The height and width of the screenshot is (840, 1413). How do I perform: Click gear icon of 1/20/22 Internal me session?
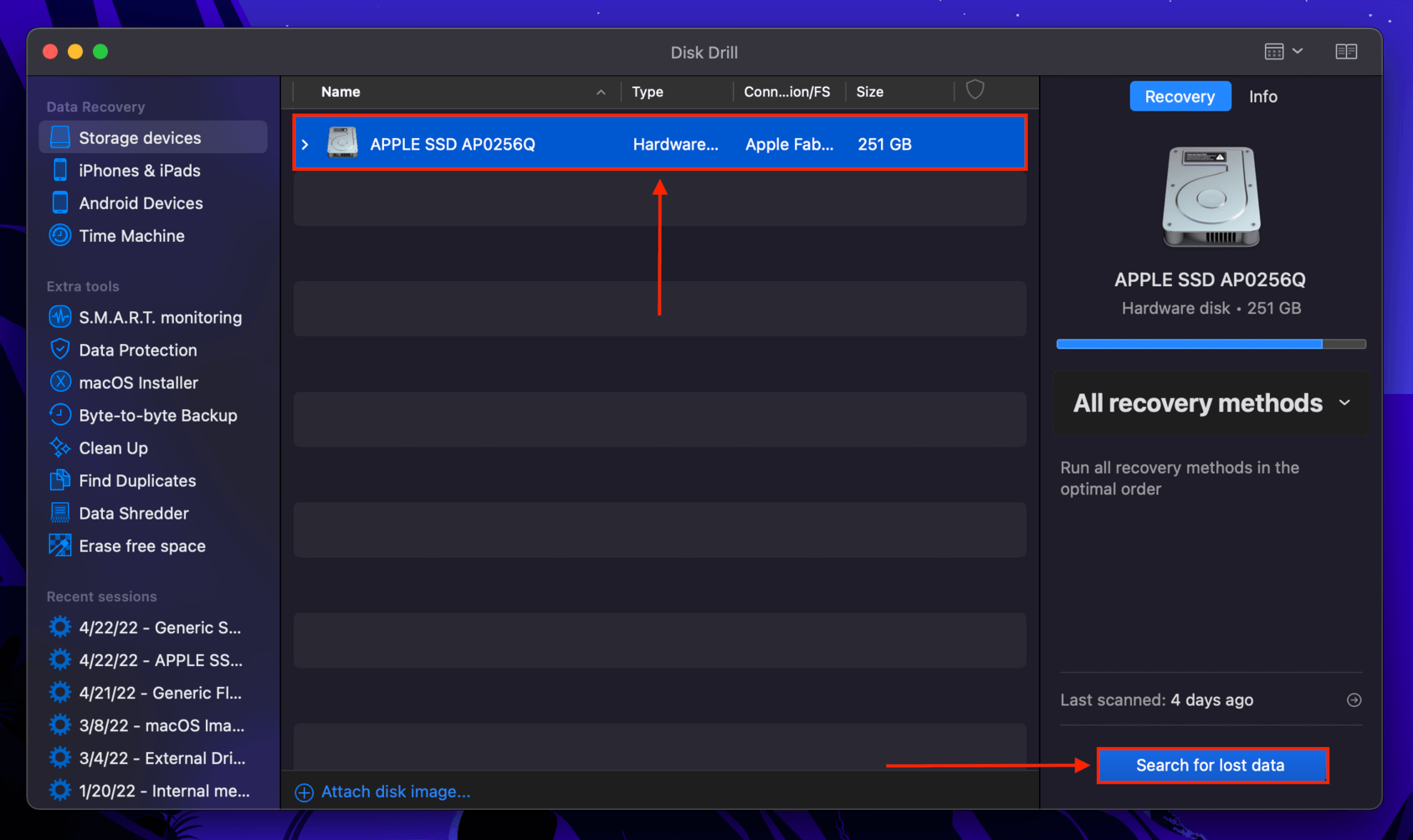[60, 790]
